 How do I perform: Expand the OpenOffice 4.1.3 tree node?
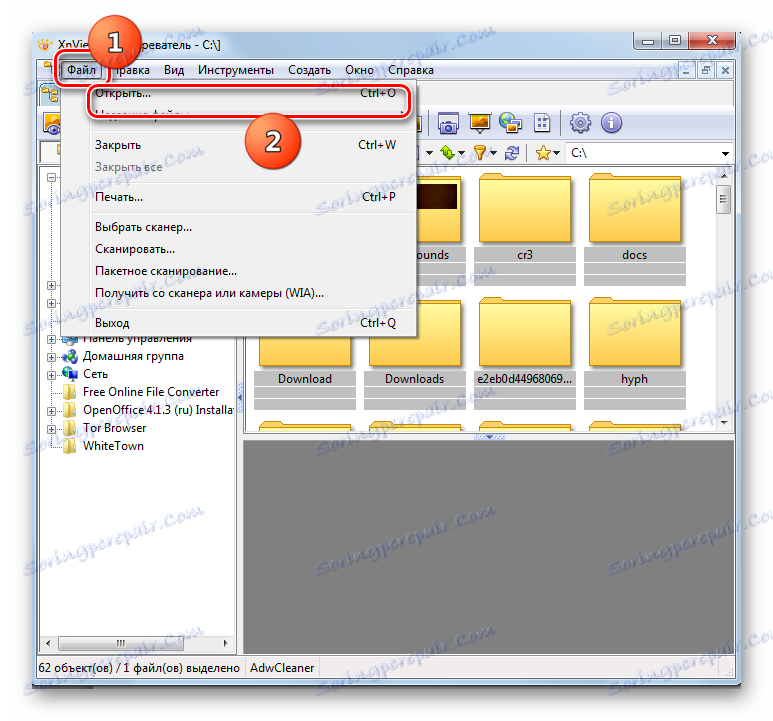[51, 411]
